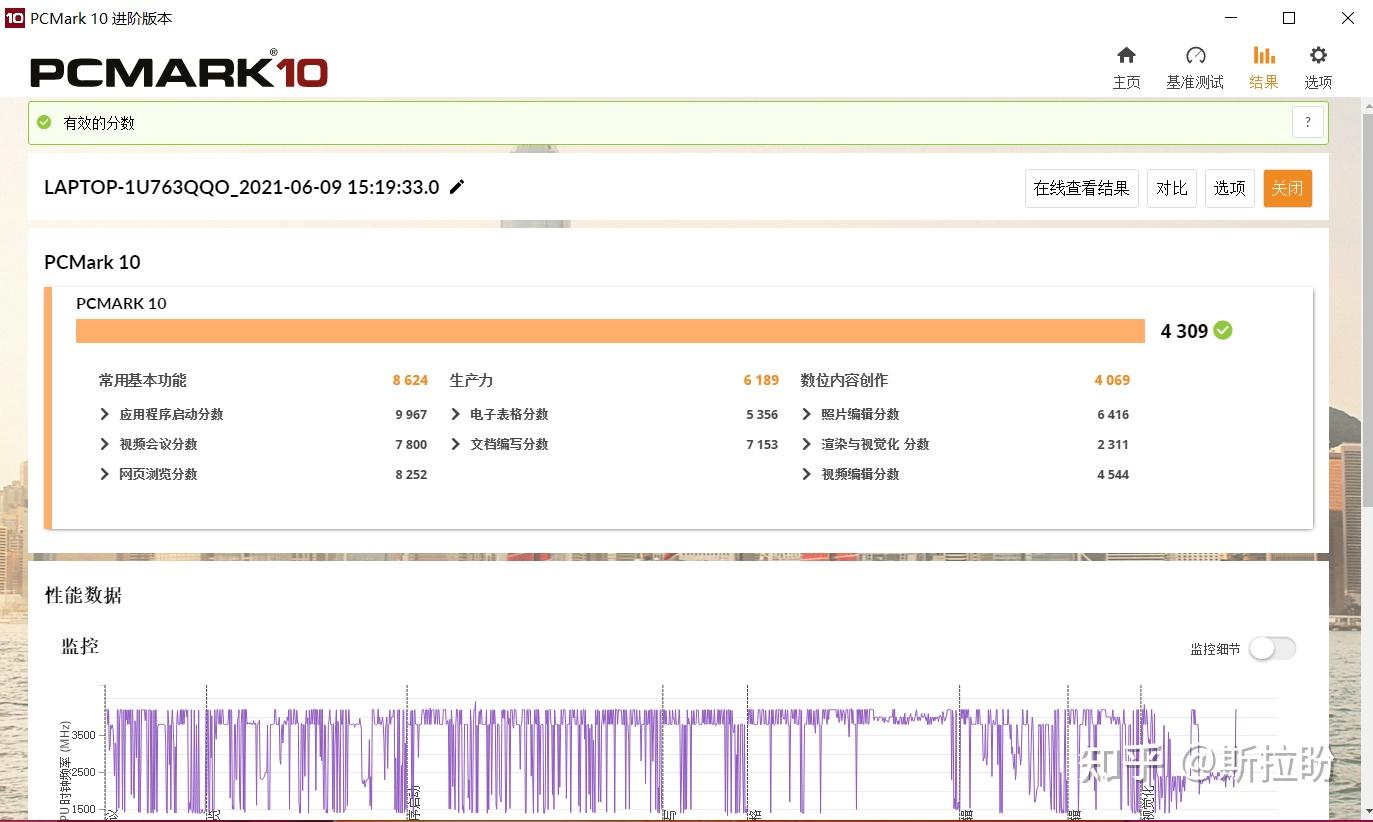This screenshot has width=1373, height=822.
Task: Click the pencil icon to rename result
Action: [x=457, y=187]
